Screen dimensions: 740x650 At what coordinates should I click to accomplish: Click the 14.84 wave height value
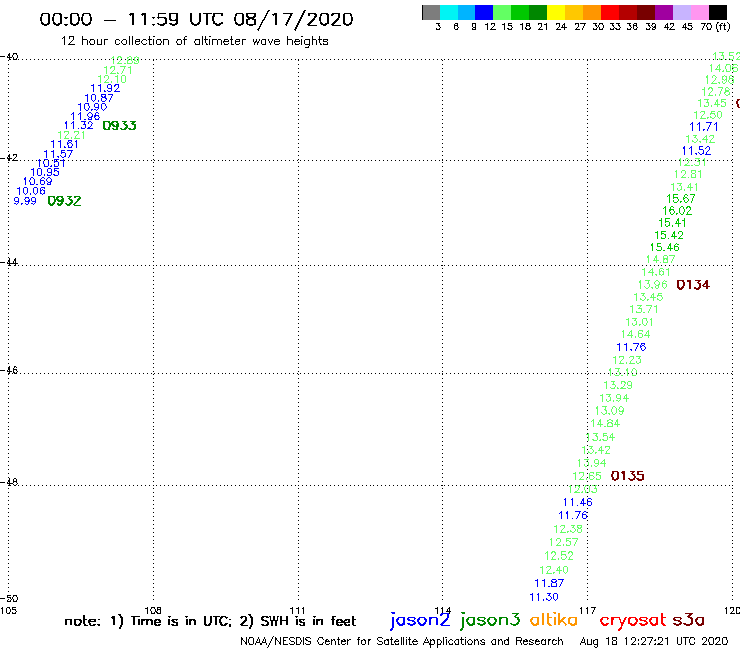point(605,423)
